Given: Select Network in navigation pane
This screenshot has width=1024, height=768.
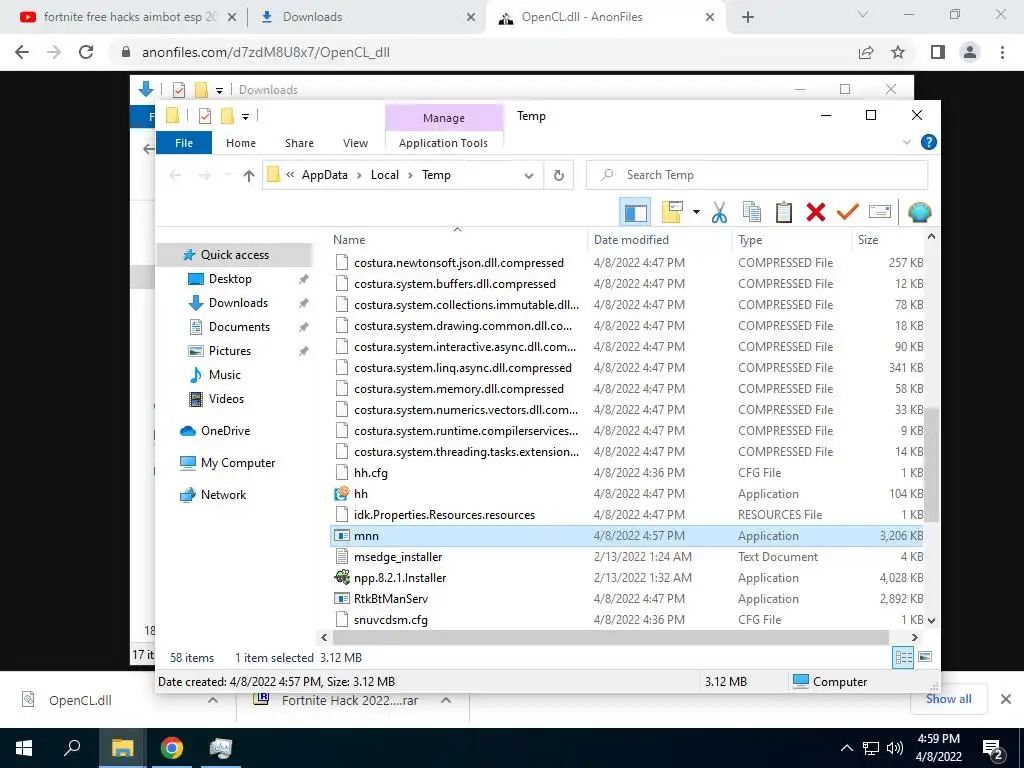Looking at the screenshot, I should point(223,494).
